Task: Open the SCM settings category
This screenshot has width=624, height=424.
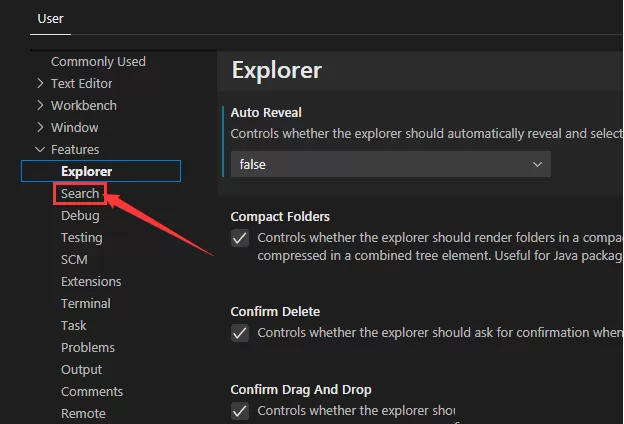Action: [74, 260]
